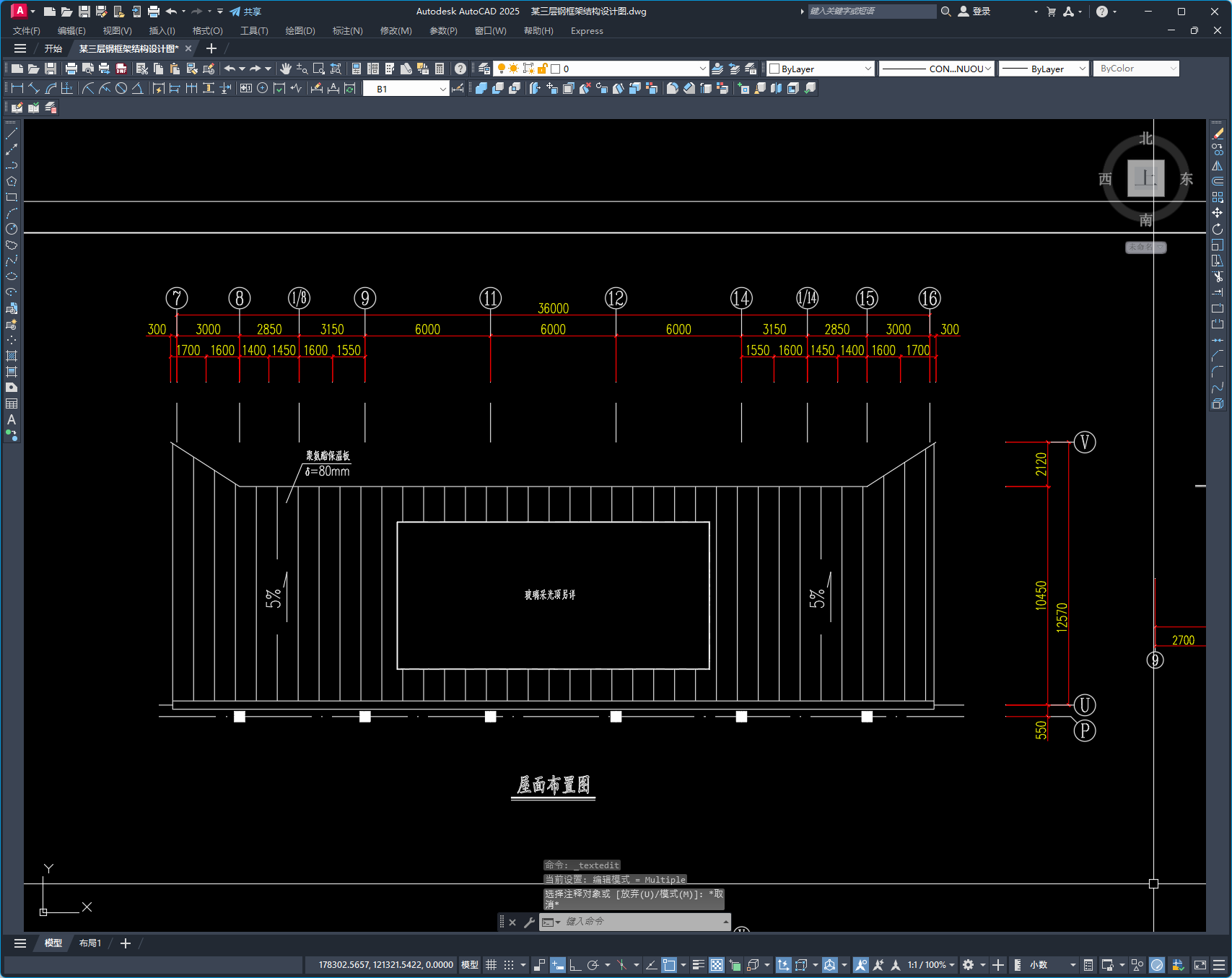Click the 上 face of the ViewCube
1232x978 pixels.
tap(1146, 178)
